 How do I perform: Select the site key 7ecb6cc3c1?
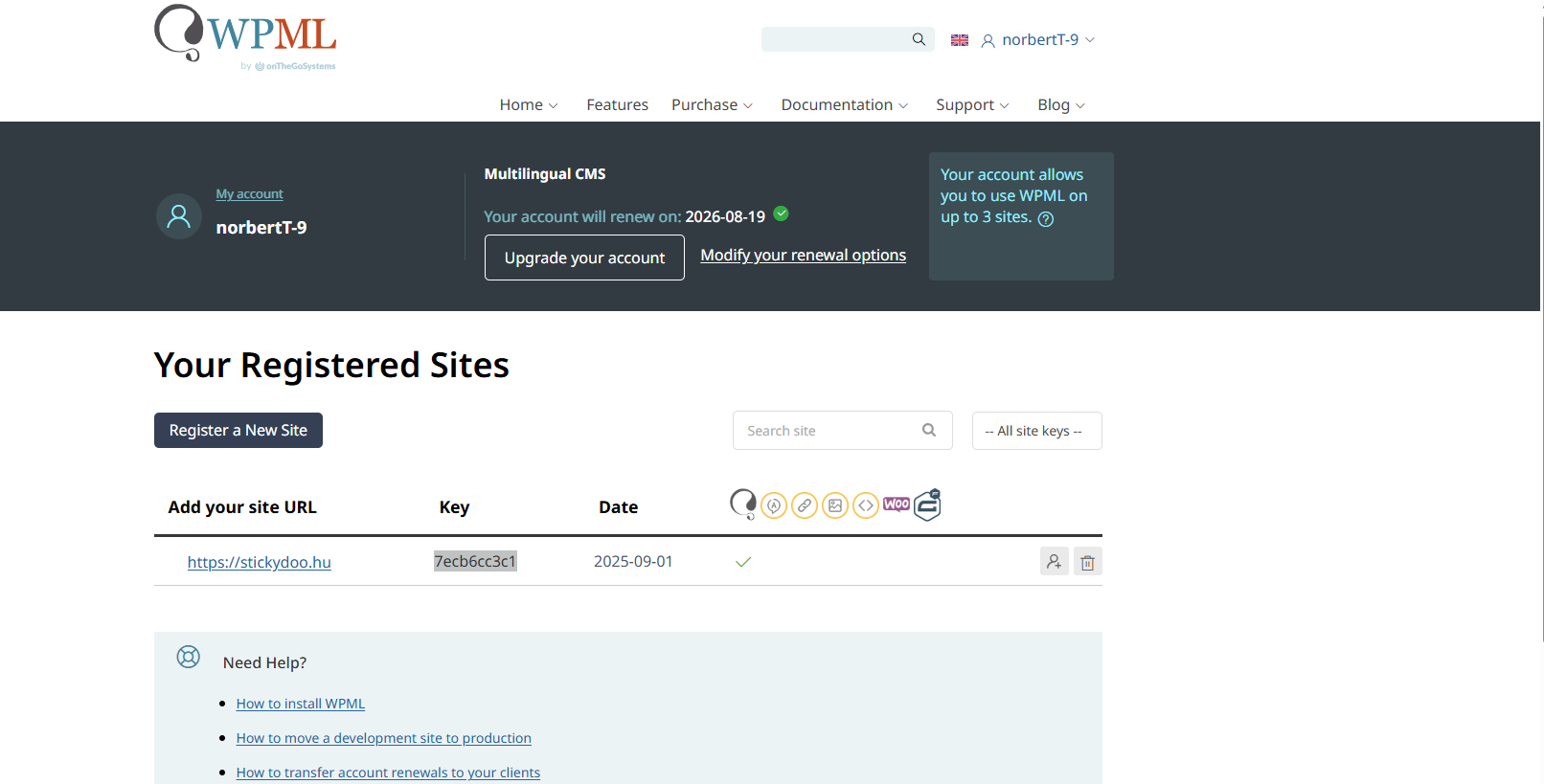[x=475, y=561]
